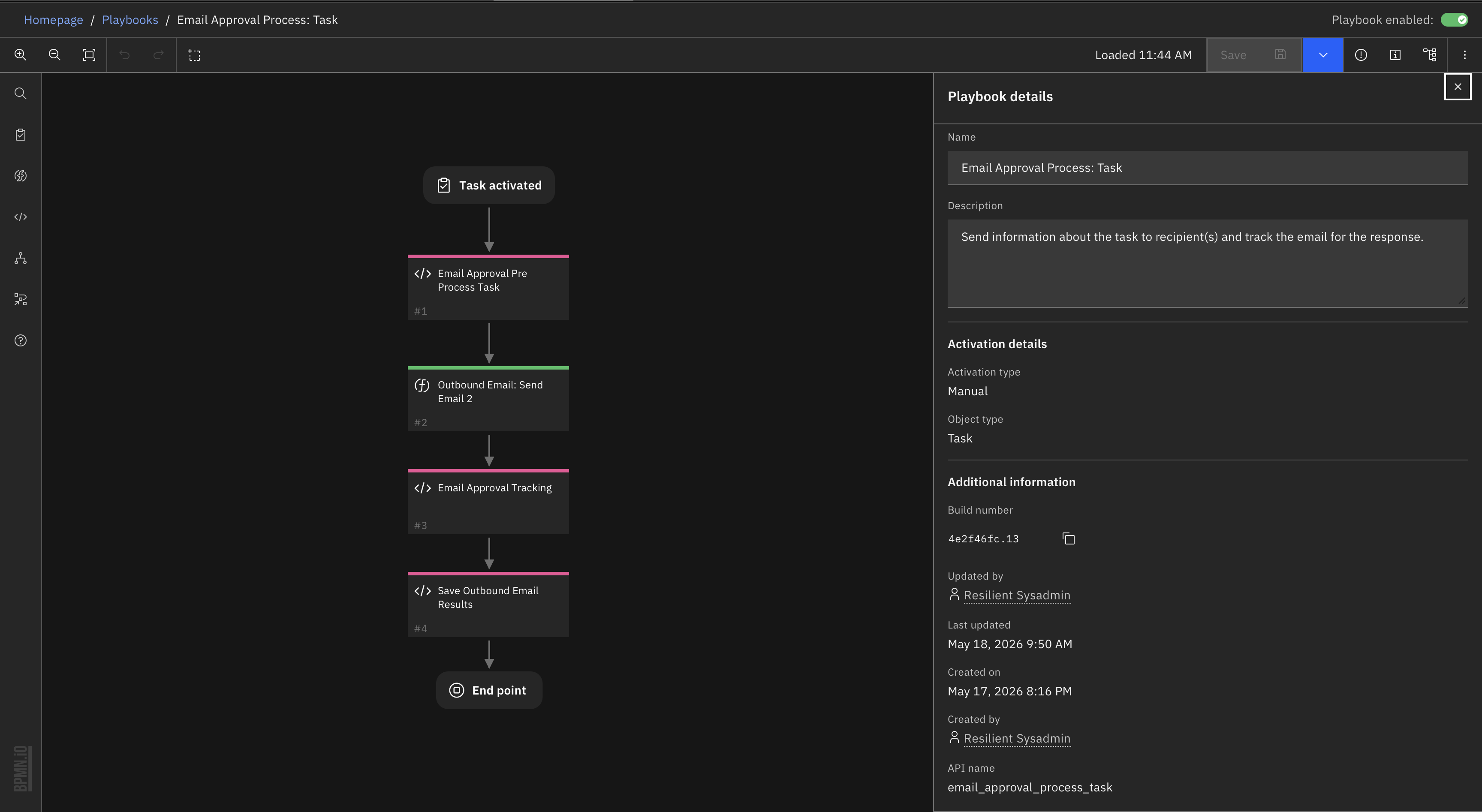1482x812 pixels.
Task: Open the help question mark icon
Action: [x=21, y=340]
